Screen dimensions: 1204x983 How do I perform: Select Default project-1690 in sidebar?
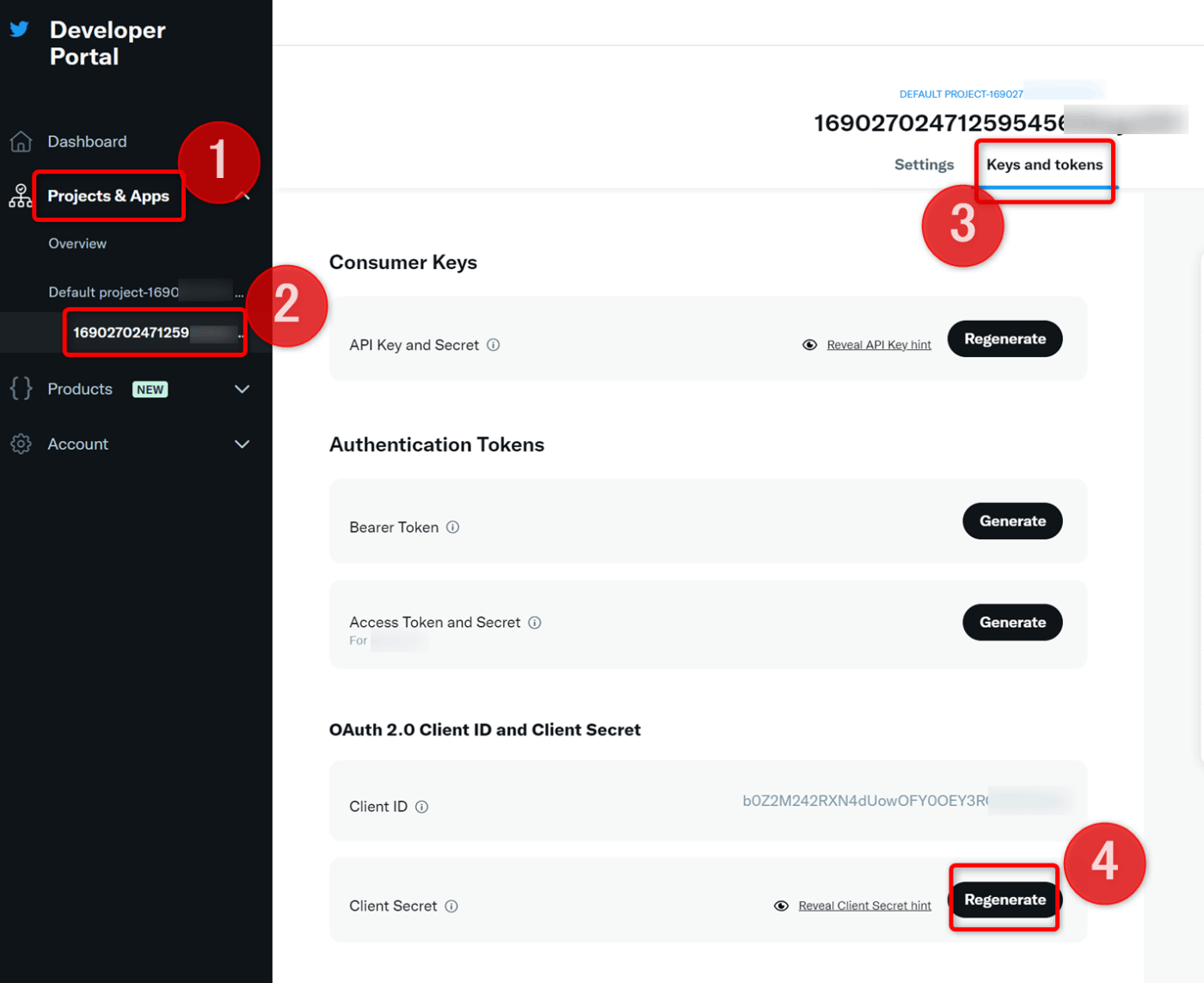(145, 292)
